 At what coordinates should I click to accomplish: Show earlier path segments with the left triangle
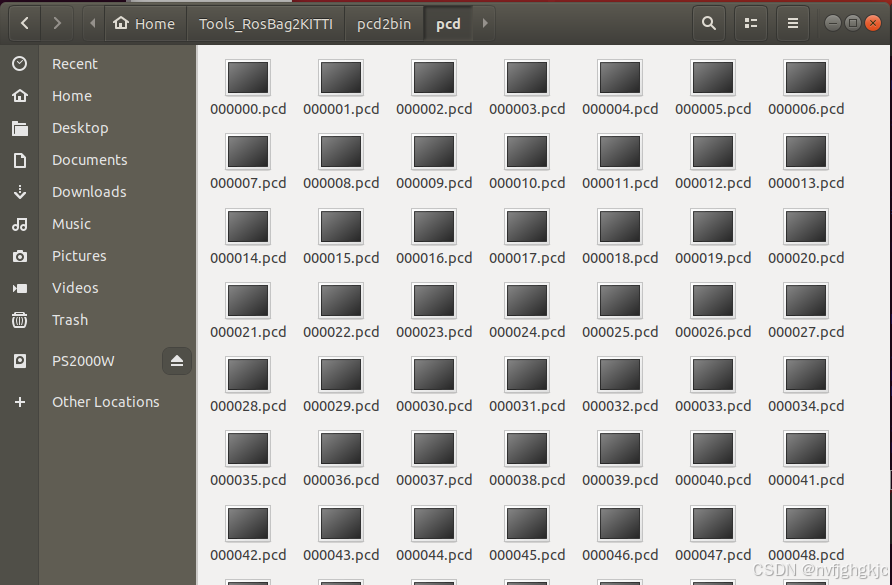coord(93,23)
